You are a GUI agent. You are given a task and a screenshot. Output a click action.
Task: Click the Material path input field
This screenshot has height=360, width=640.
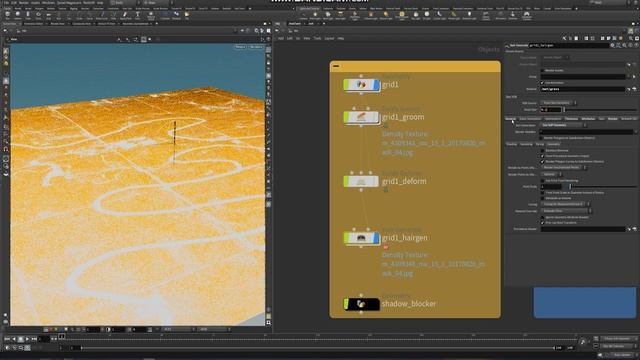coord(583,89)
